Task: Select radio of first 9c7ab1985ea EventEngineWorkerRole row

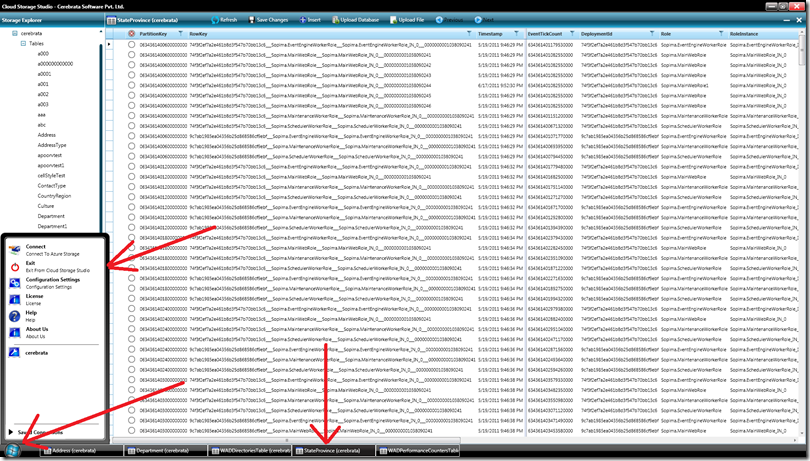Action: point(132,136)
